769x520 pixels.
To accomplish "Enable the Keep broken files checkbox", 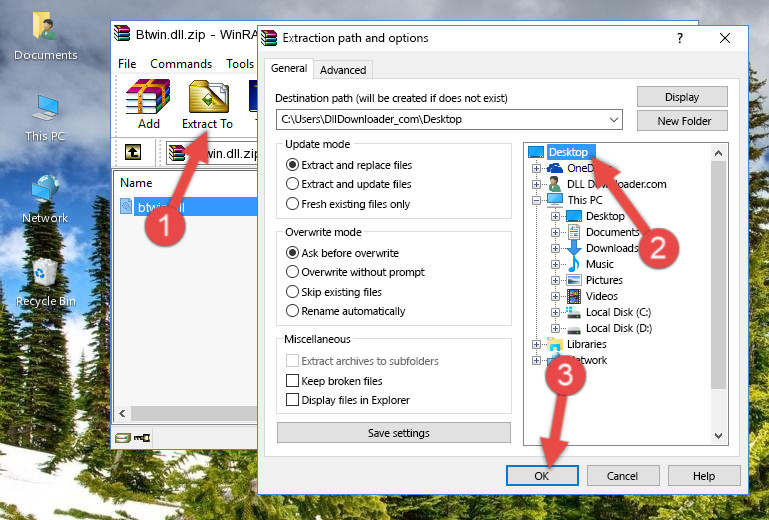I will [293, 381].
